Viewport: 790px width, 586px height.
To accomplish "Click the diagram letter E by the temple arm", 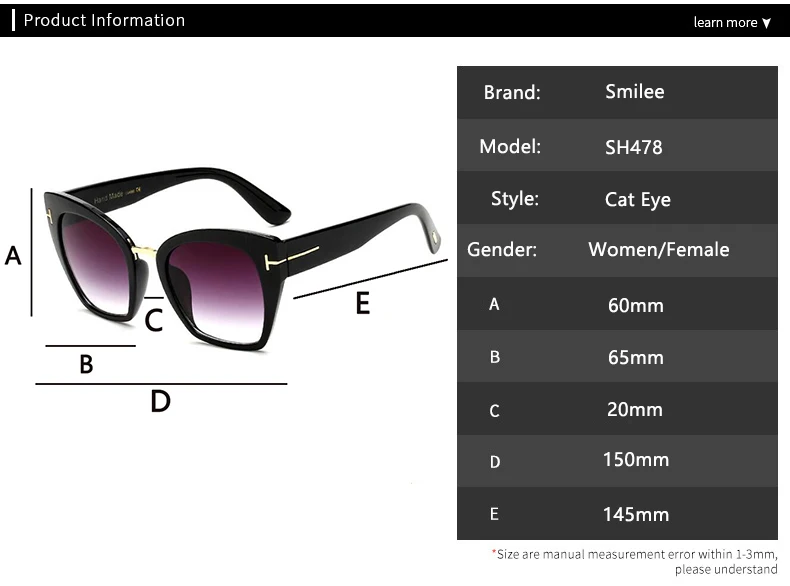I will point(363,303).
